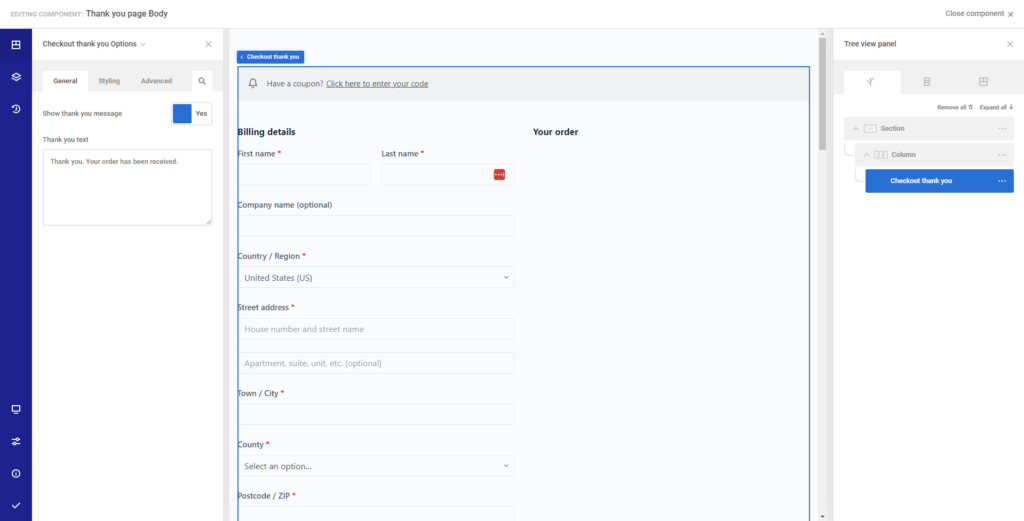Click the info circle icon in sidebar
Image resolution: width=1024 pixels, height=521 pixels.
[16, 473]
